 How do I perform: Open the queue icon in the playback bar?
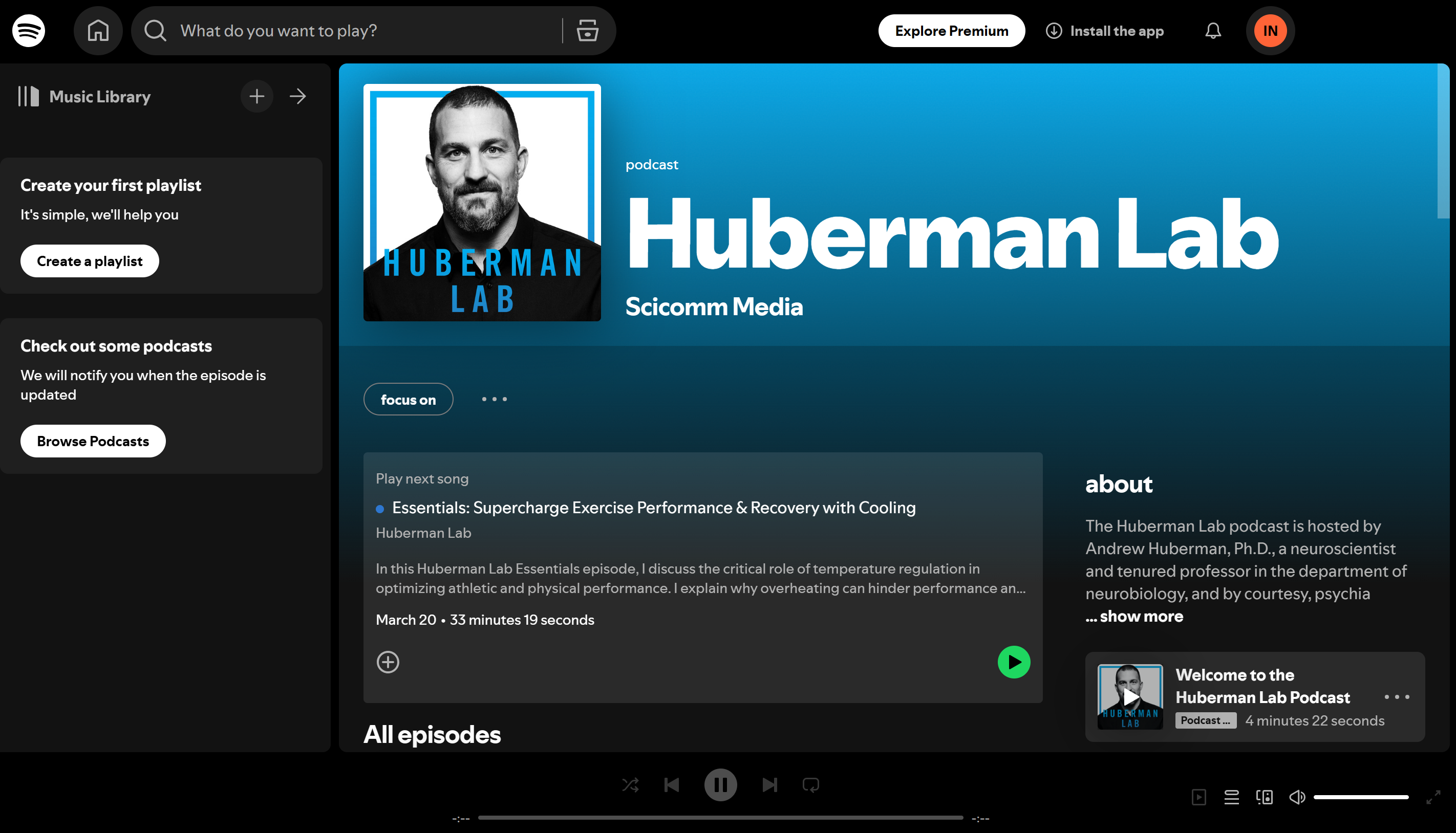point(1232,796)
